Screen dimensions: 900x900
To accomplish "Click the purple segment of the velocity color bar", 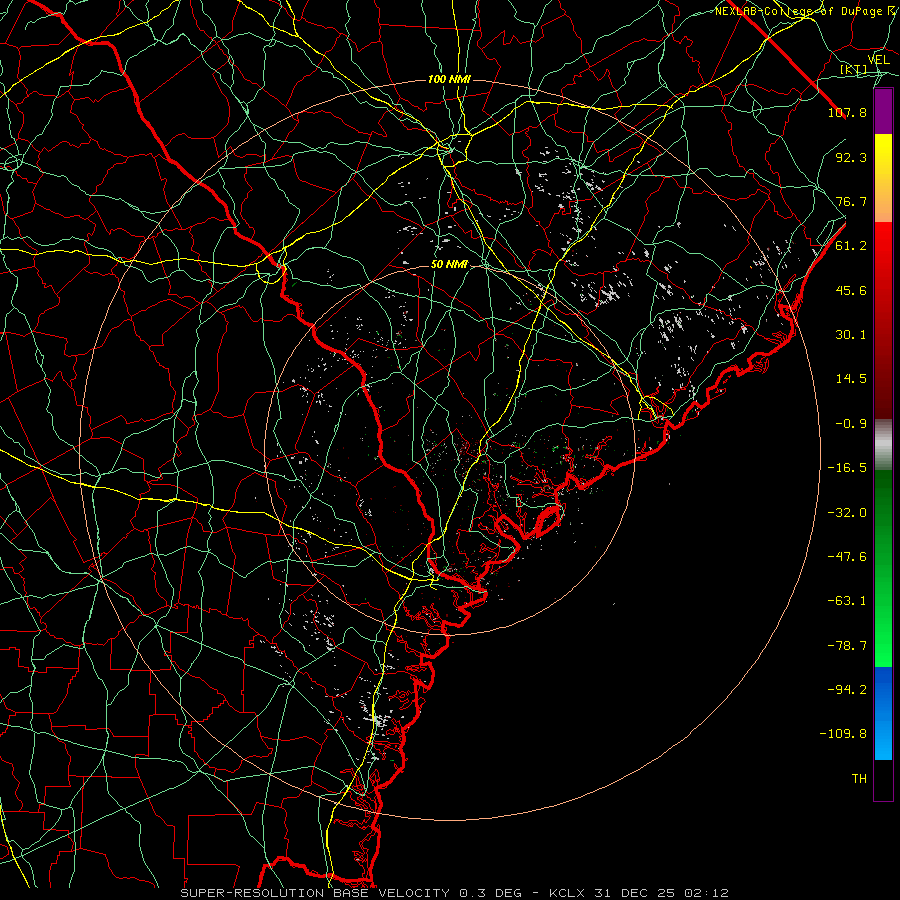I will point(883,111).
